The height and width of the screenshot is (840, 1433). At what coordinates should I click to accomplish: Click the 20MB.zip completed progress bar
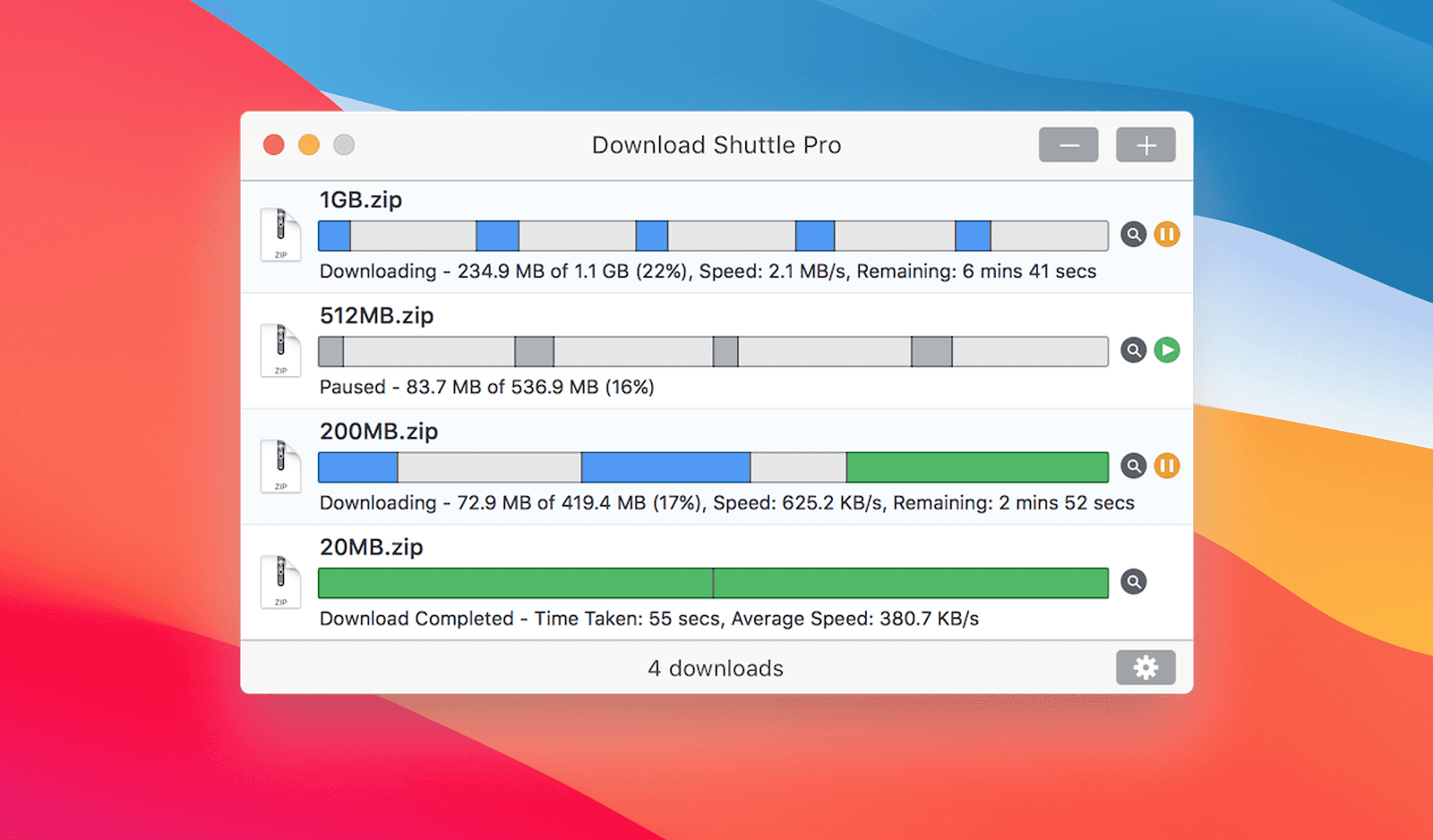tap(713, 583)
